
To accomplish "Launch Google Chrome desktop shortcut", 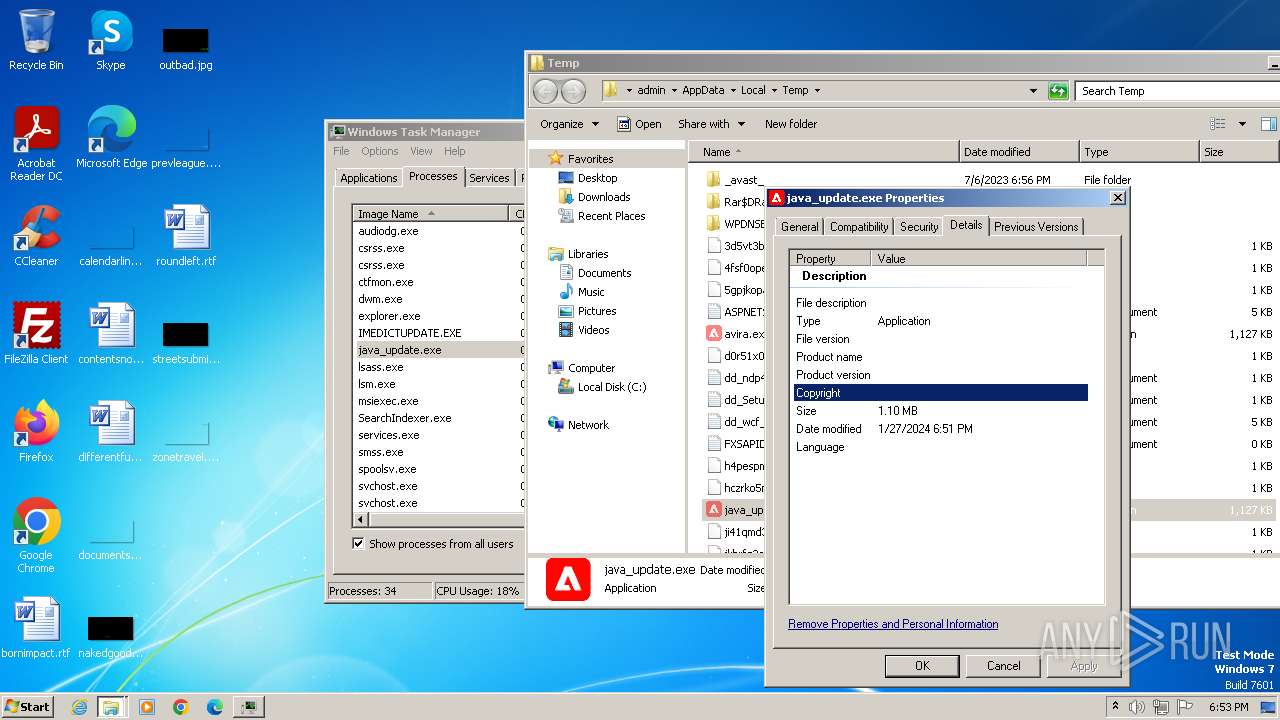I will coord(36,535).
